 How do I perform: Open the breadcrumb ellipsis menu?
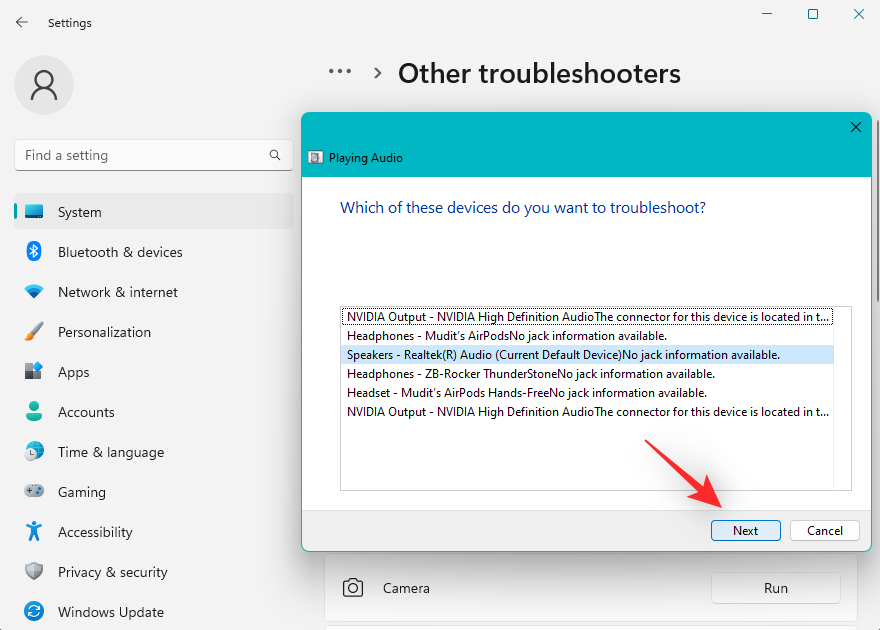point(340,72)
